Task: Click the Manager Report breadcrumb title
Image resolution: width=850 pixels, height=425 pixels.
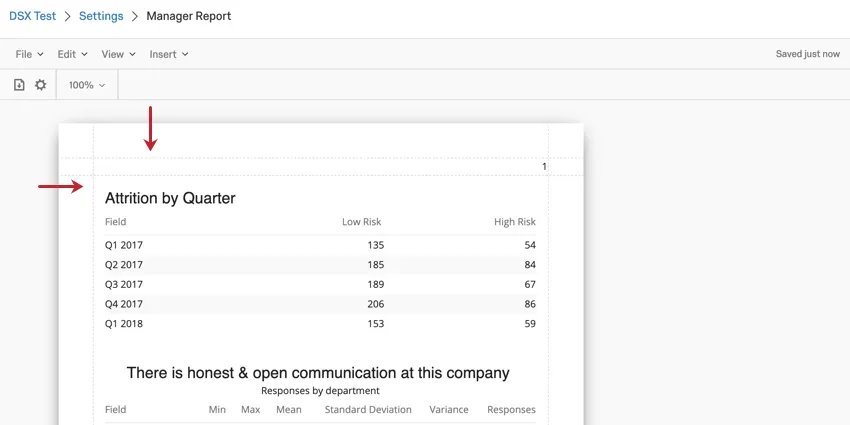Action: [188, 16]
